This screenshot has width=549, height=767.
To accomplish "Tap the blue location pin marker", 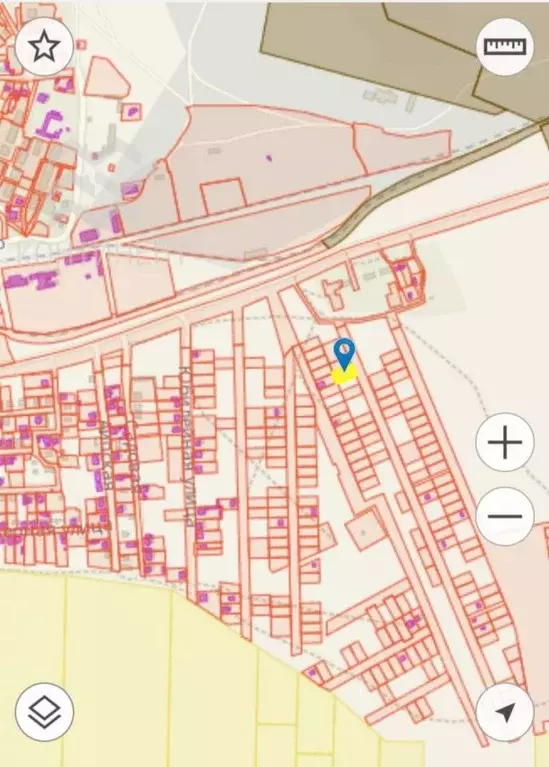I will (x=344, y=353).
